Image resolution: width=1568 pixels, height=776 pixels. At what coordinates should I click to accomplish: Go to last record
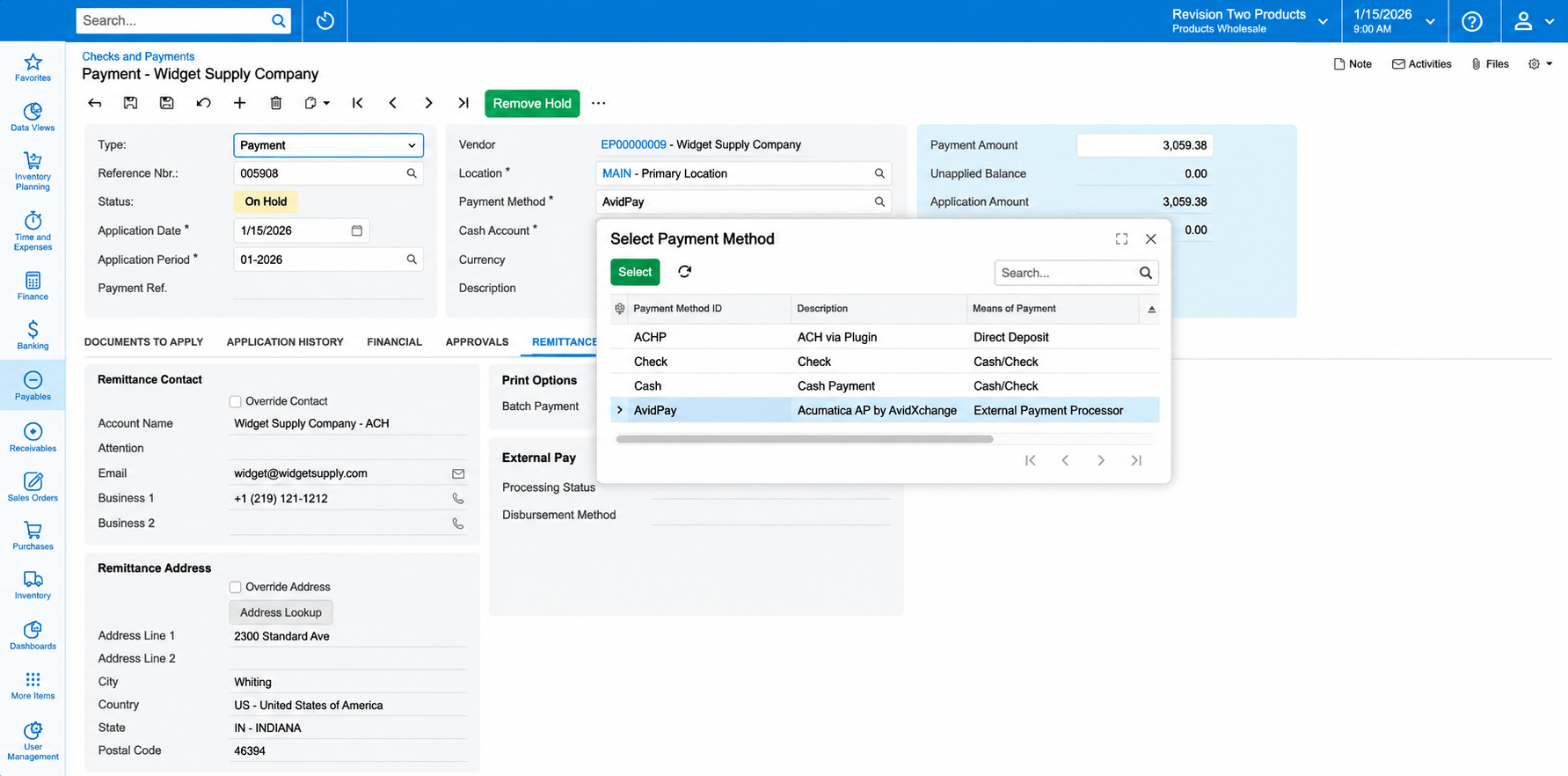[463, 103]
